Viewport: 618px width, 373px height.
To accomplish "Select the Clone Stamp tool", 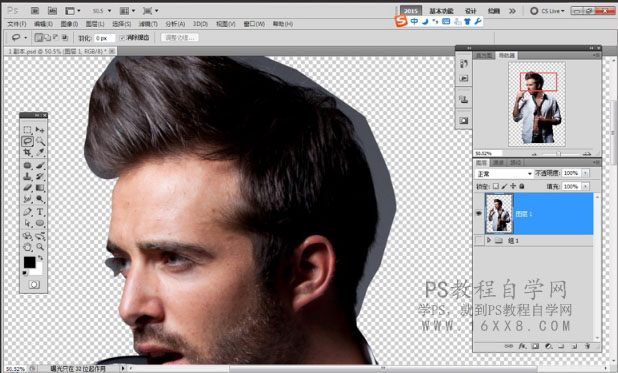I will coord(27,176).
